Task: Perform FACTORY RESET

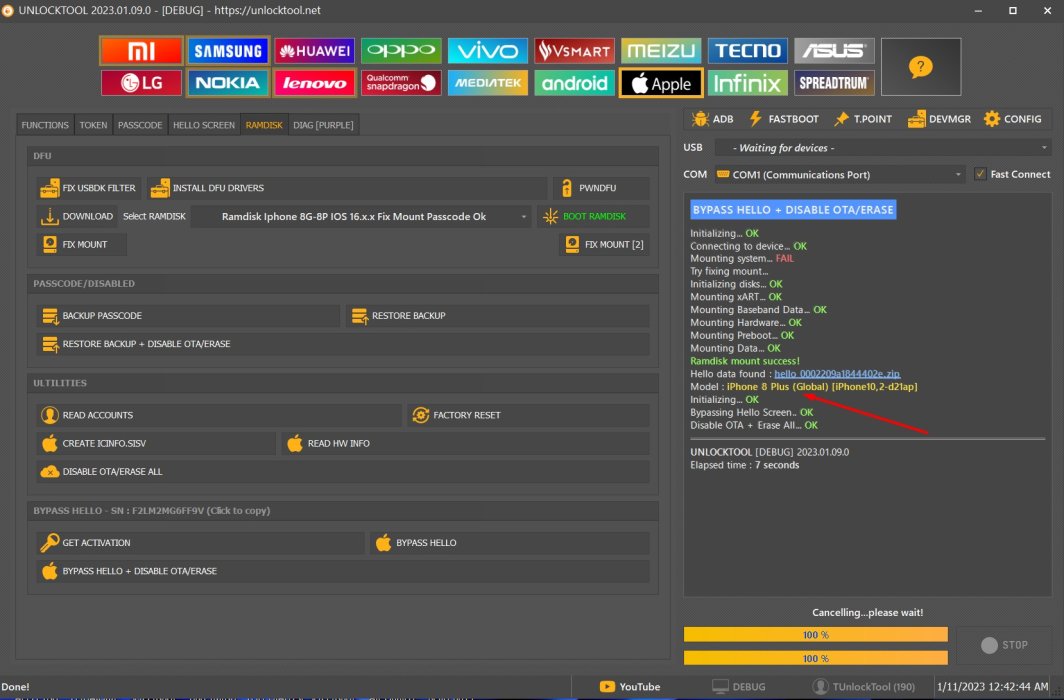Action: [528, 415]
